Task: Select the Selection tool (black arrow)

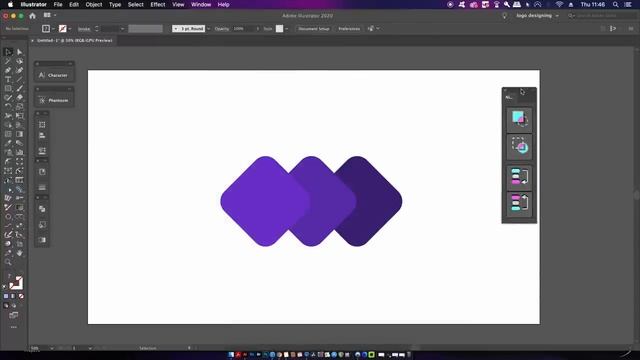Action: coord(8,52)
